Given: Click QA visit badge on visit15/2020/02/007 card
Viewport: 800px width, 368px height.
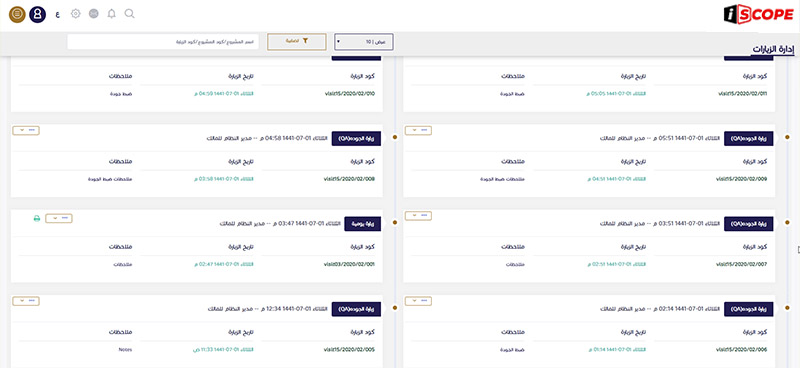Looking at the screenshot, I should click(749, 224).
